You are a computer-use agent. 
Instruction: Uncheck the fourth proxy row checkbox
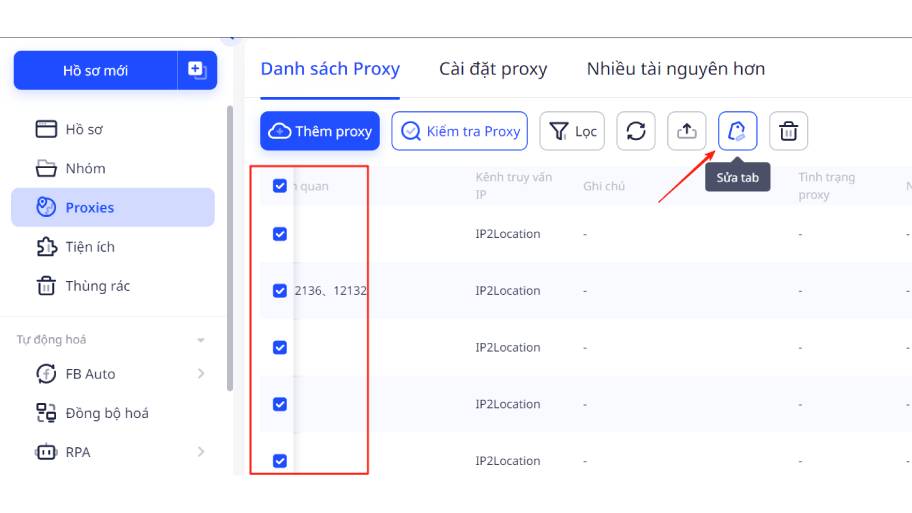(280, 404)
